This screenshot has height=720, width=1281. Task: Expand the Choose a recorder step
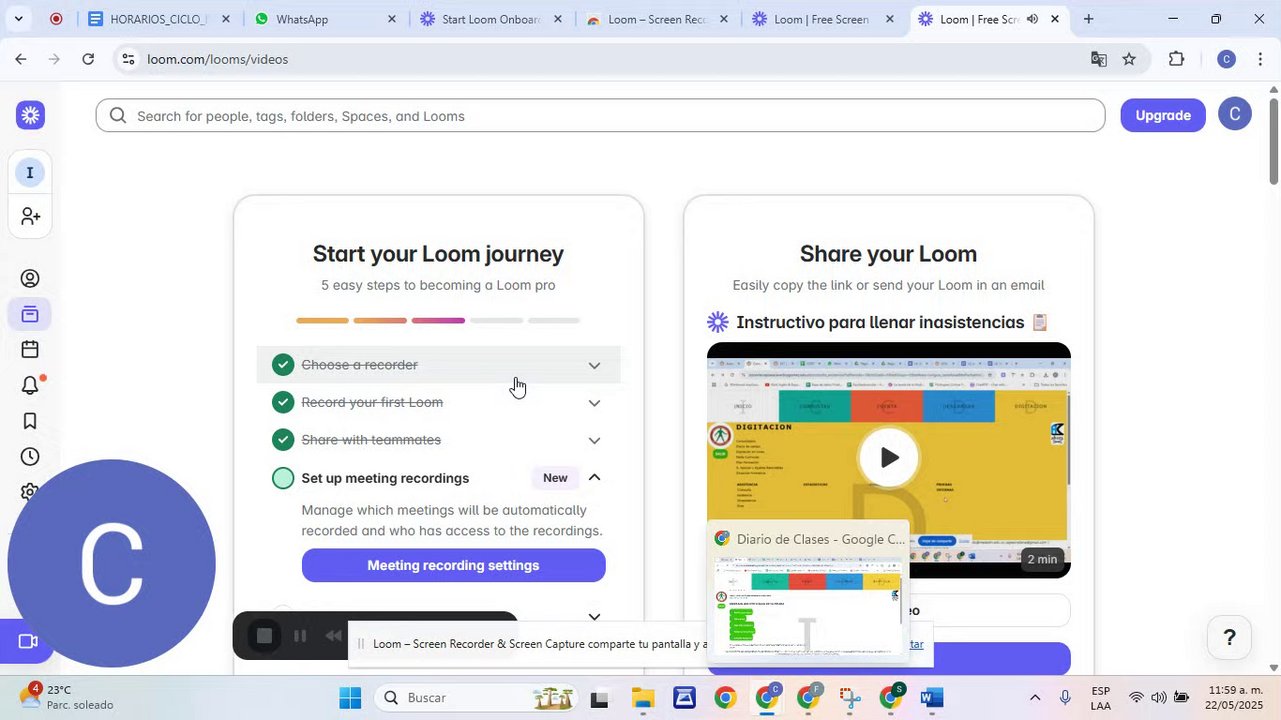(594, 365)
